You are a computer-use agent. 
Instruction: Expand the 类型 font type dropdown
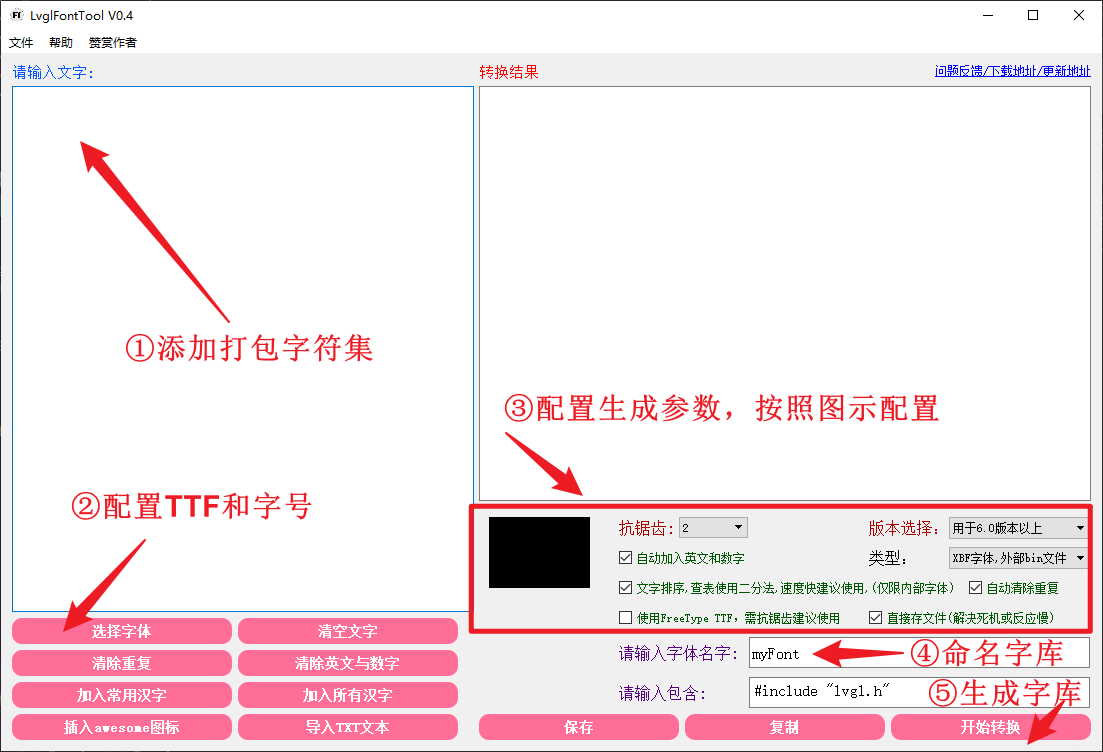coord(1019,558)
